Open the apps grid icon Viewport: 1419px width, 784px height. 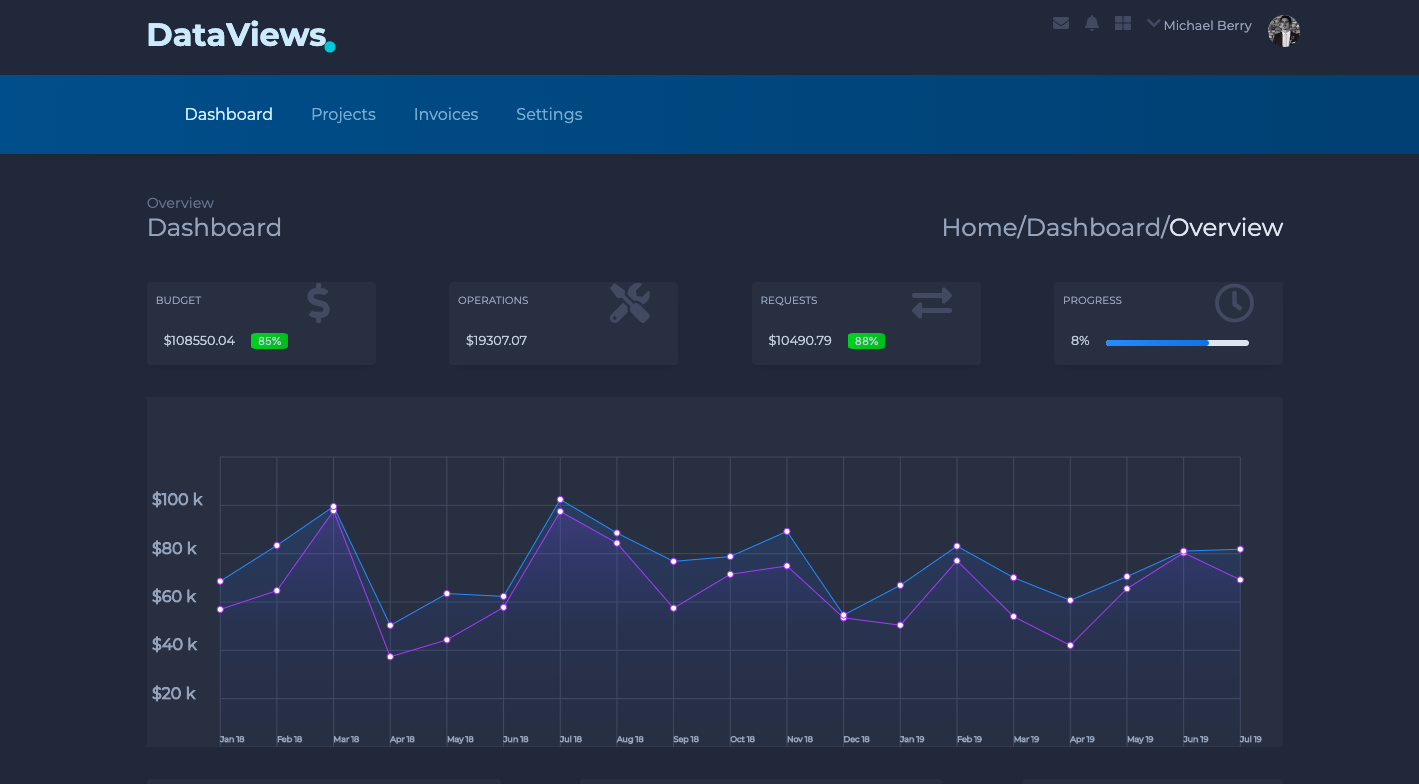pyautogui.click(x=1122, y=22)
